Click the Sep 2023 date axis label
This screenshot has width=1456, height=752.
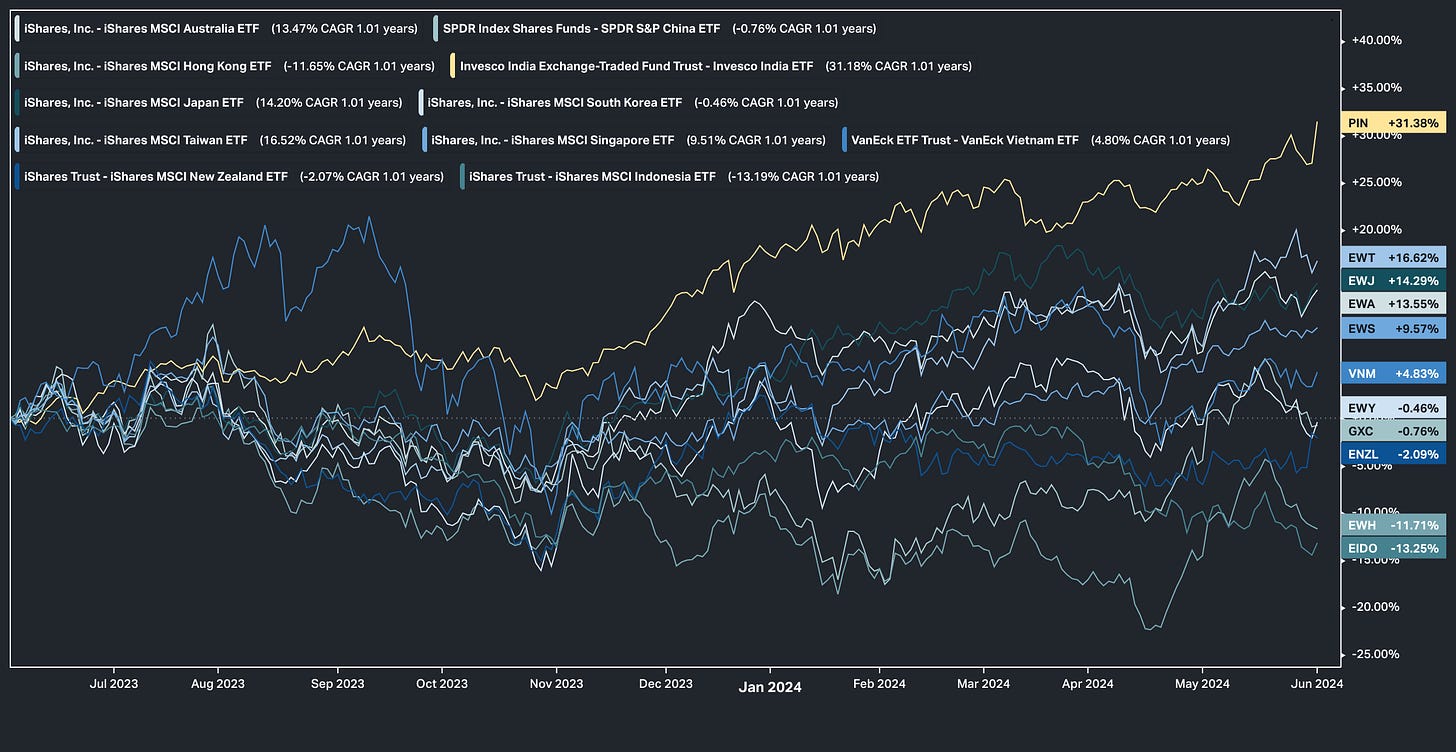click(336, 684)
